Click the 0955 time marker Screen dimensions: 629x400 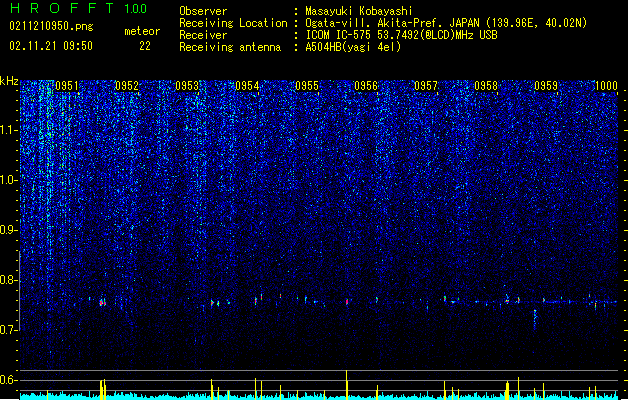[x=307, y=86]
